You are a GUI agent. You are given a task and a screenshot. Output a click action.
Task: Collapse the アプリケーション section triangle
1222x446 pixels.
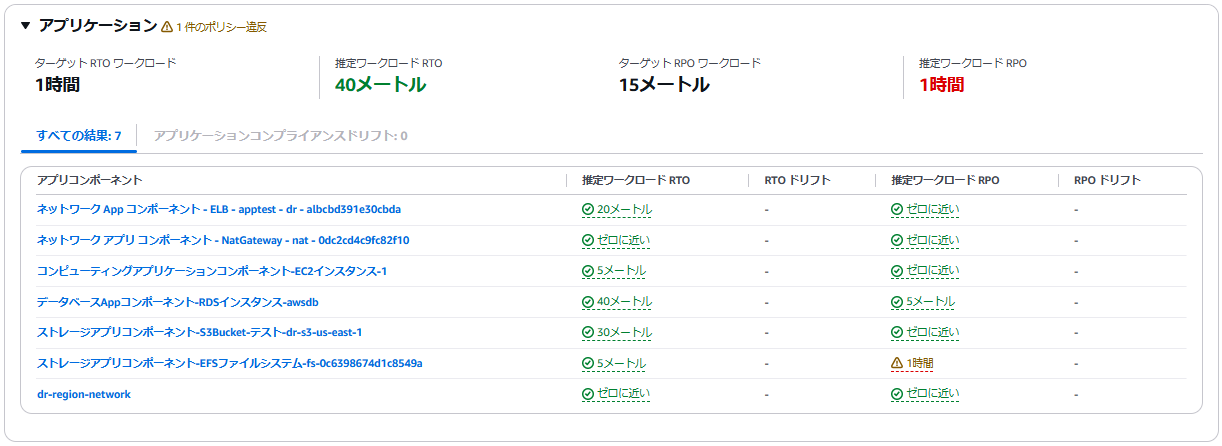(26, 26)
